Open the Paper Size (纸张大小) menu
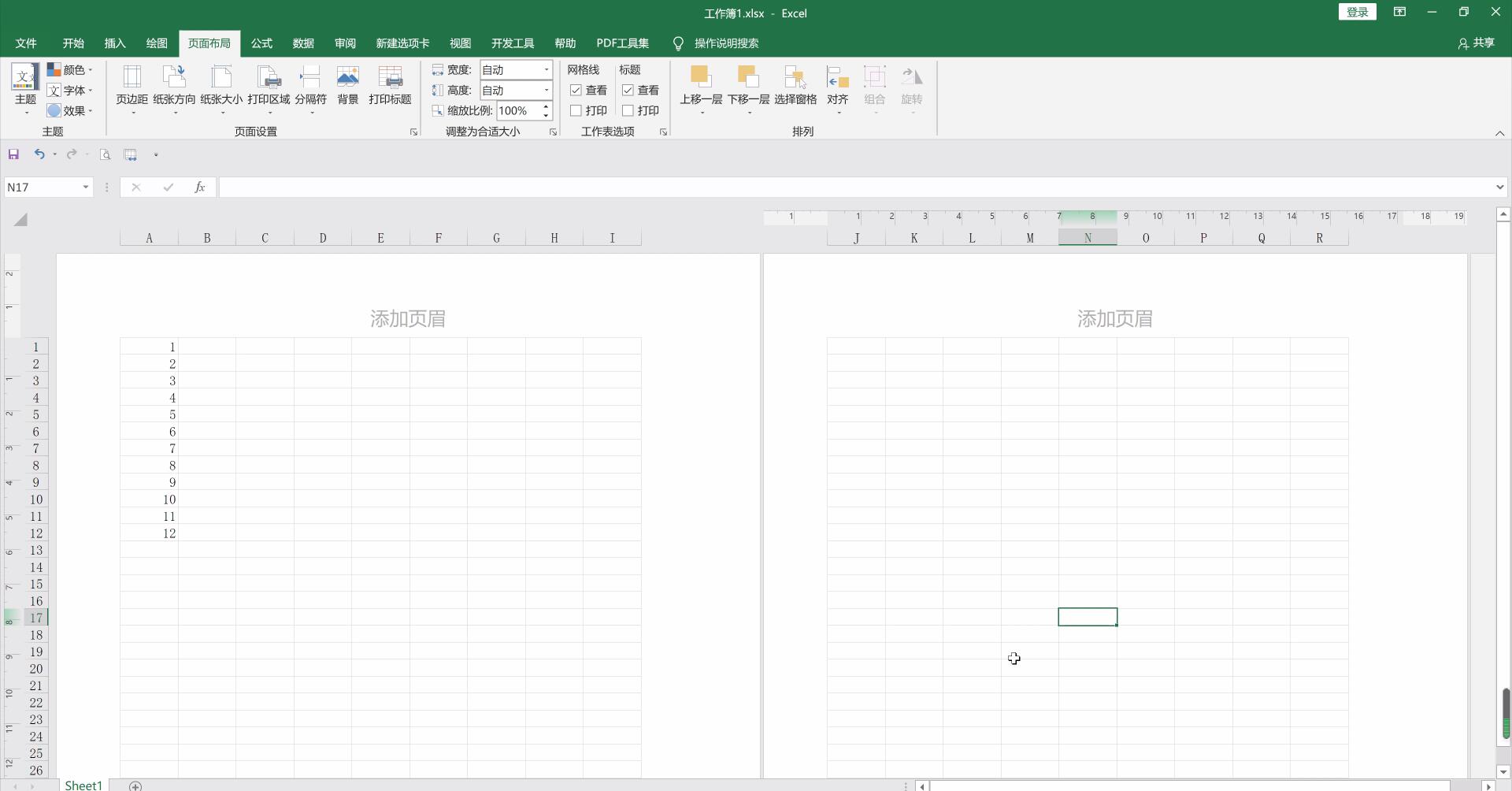Viewport: 1512px width, 791px height. [221, 88]
